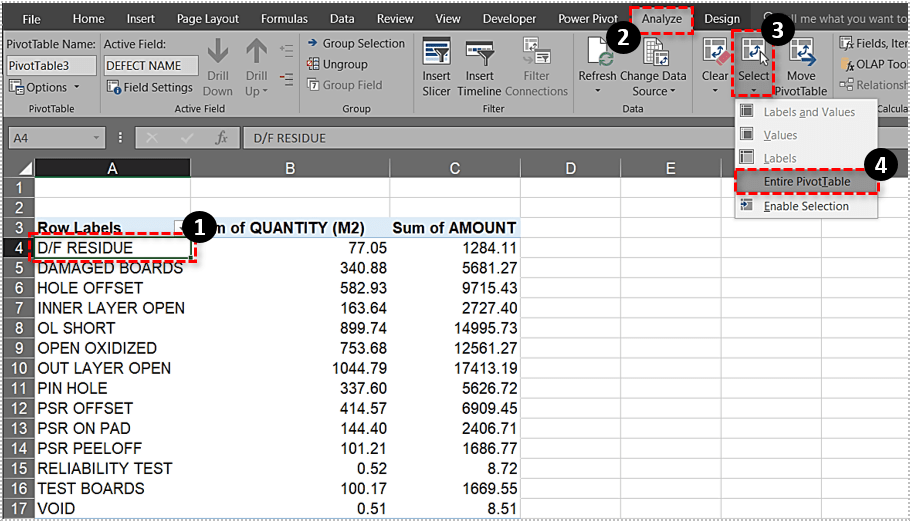Open the Row Labels filter dropdown
This screenshot has height=521, width=910.
(x=180, y=228)
